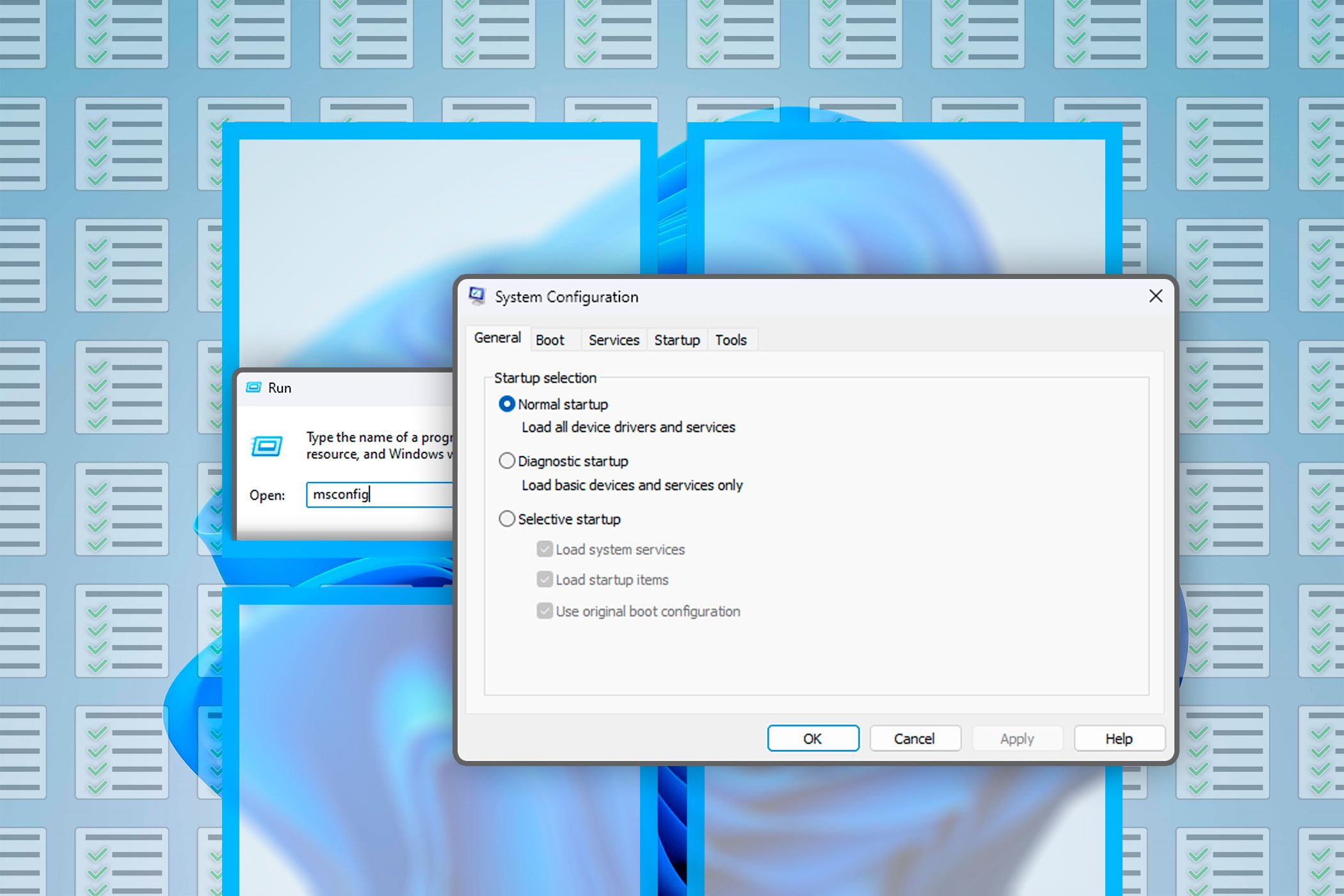Toggle Use original boot configuration checkbox

tap(545, 611)
